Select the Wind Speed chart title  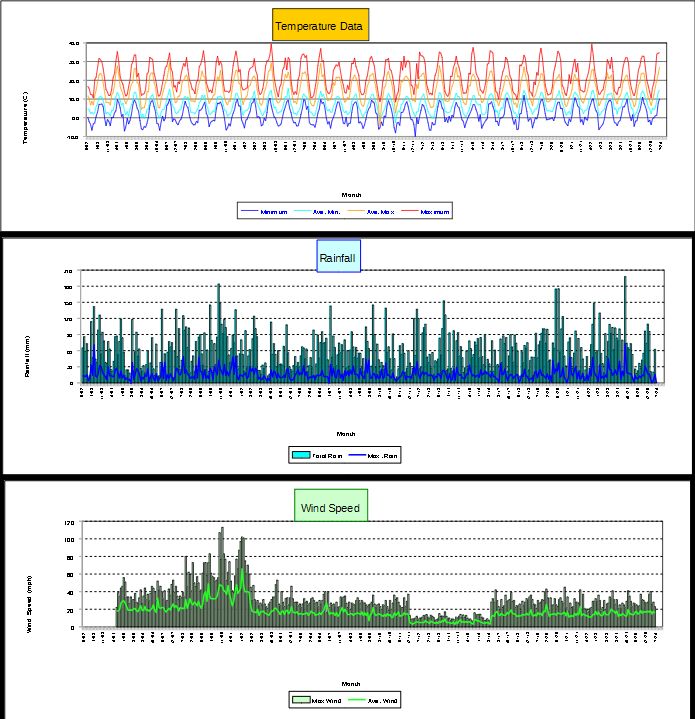coord(331,505)
